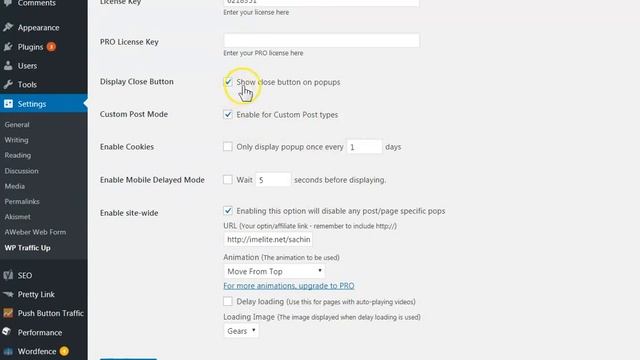Focus the mobile delay seconds field
The width and height of the screenshot is (640, 360).
[x=273, y=180]
